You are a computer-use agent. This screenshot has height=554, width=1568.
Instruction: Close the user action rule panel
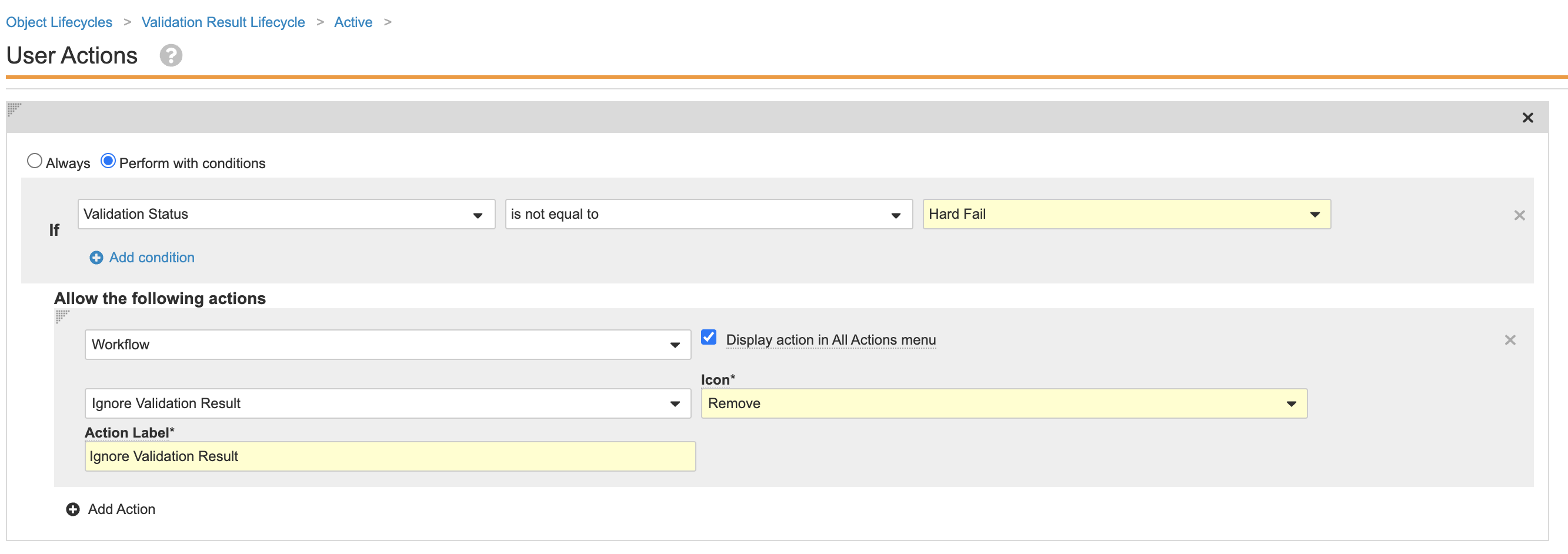click(x=1527, y=118)
